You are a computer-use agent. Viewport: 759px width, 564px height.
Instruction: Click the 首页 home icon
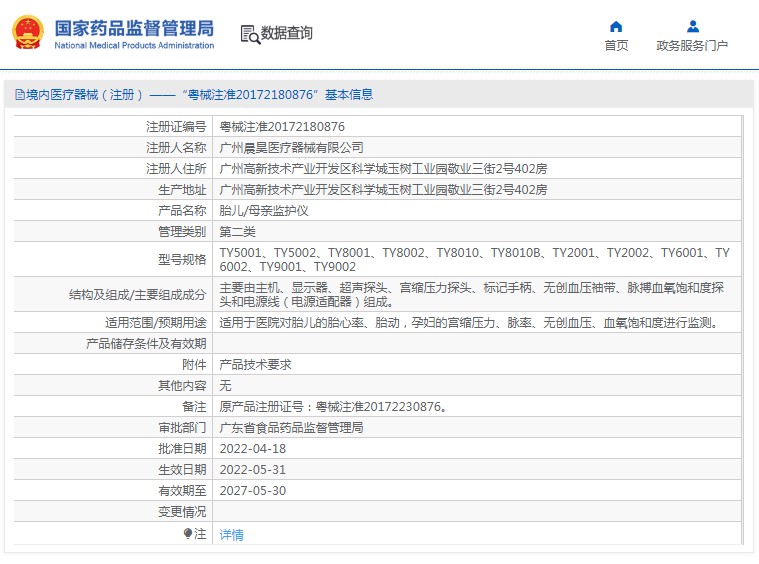tap(616, 26)
